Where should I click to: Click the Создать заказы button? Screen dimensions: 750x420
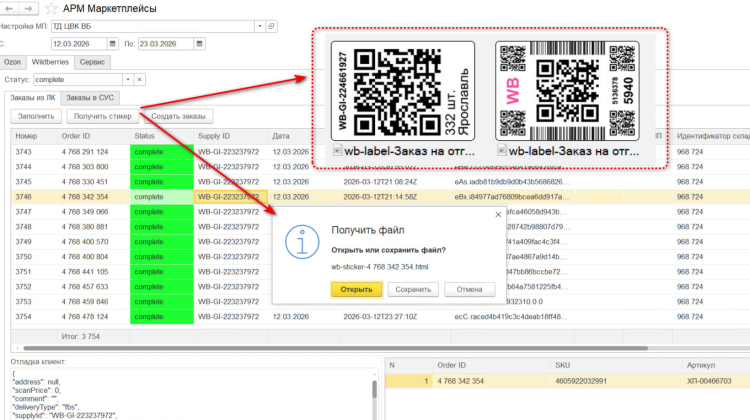(x=179, y=117)
